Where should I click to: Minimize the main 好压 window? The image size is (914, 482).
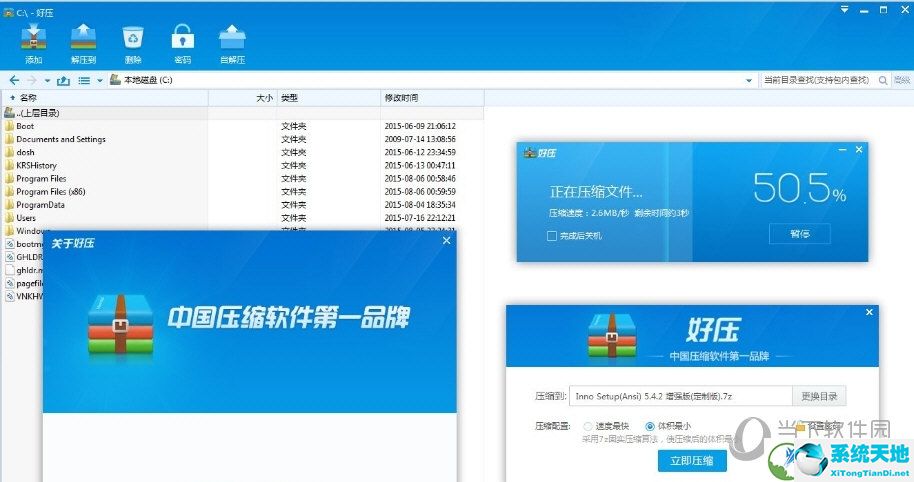[x=864, y=10]
